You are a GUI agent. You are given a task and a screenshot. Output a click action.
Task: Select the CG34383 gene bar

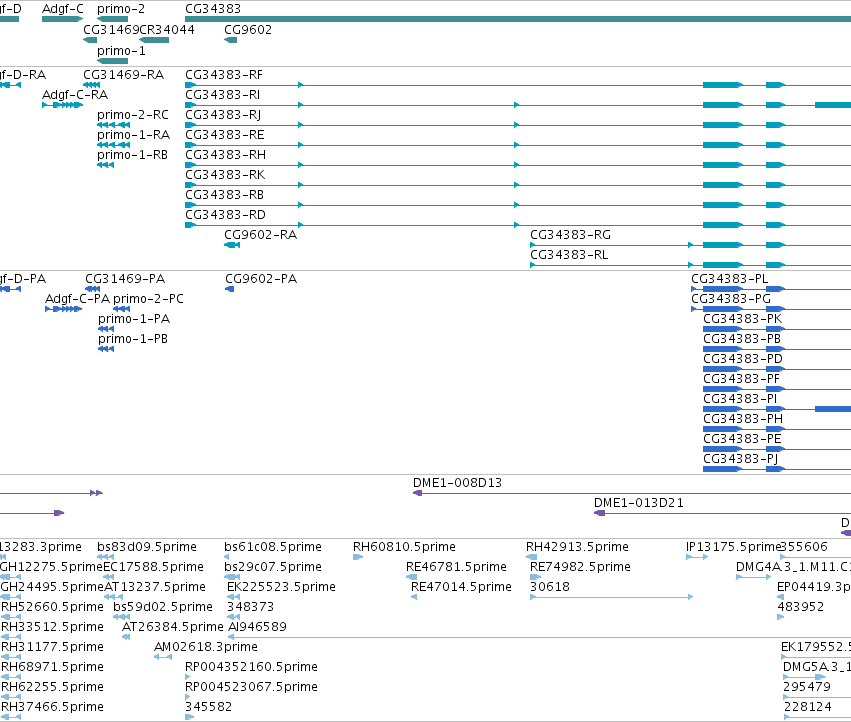tap(518, 19)
